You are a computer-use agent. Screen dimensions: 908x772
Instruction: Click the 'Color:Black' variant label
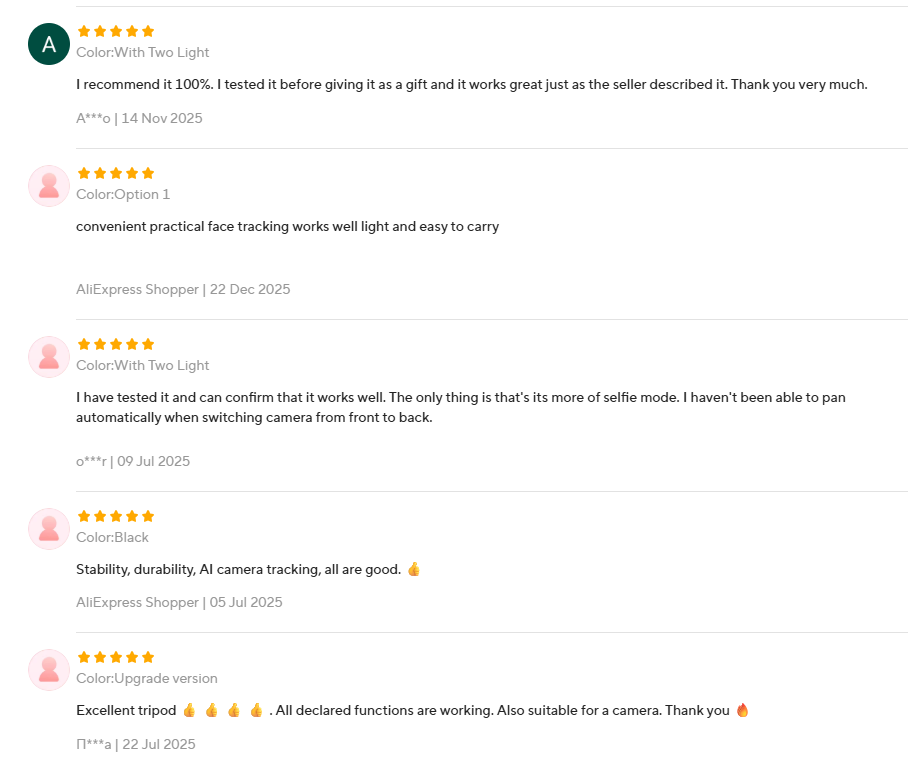coord(112,537)
